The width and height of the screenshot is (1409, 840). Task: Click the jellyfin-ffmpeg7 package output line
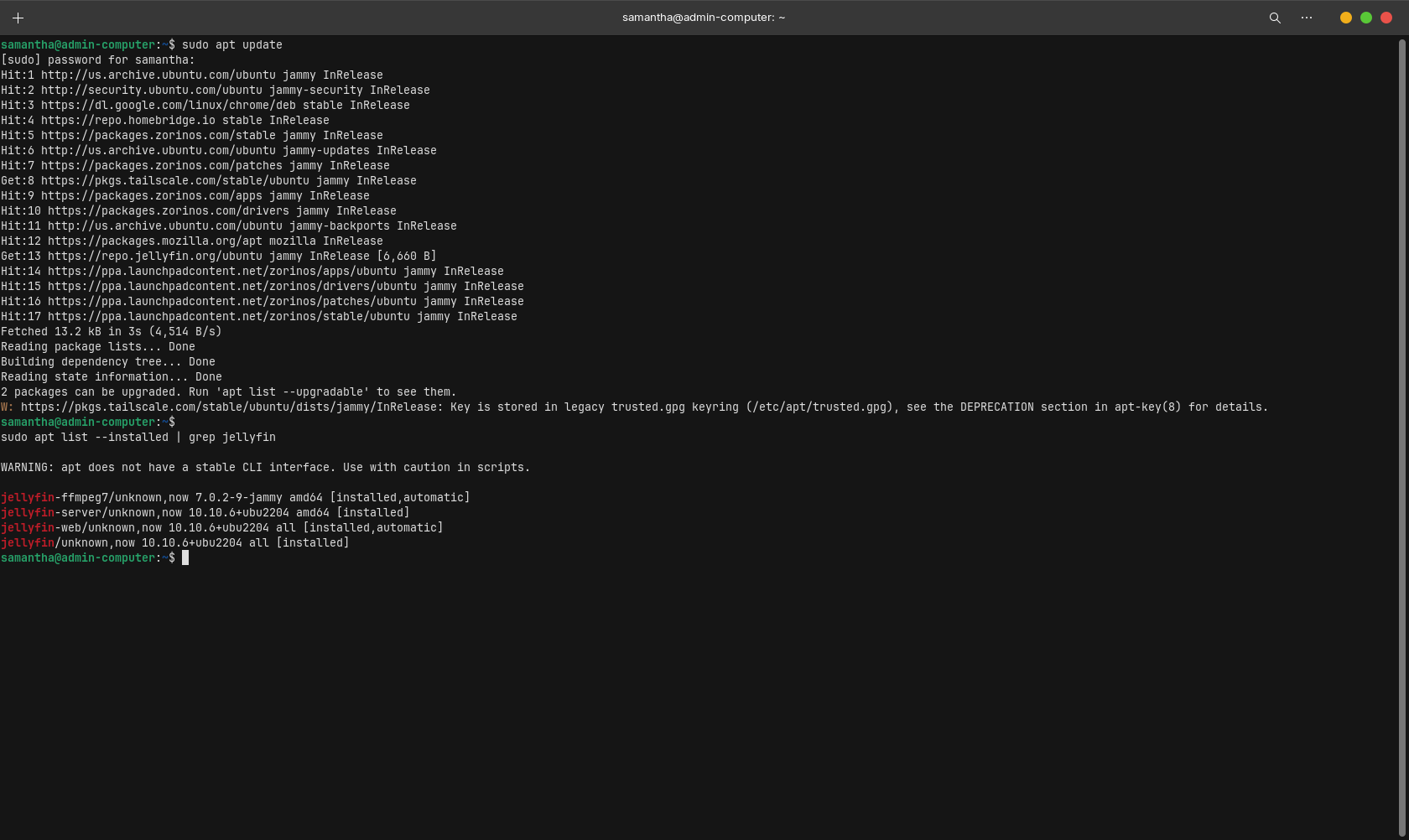(235, 498)
